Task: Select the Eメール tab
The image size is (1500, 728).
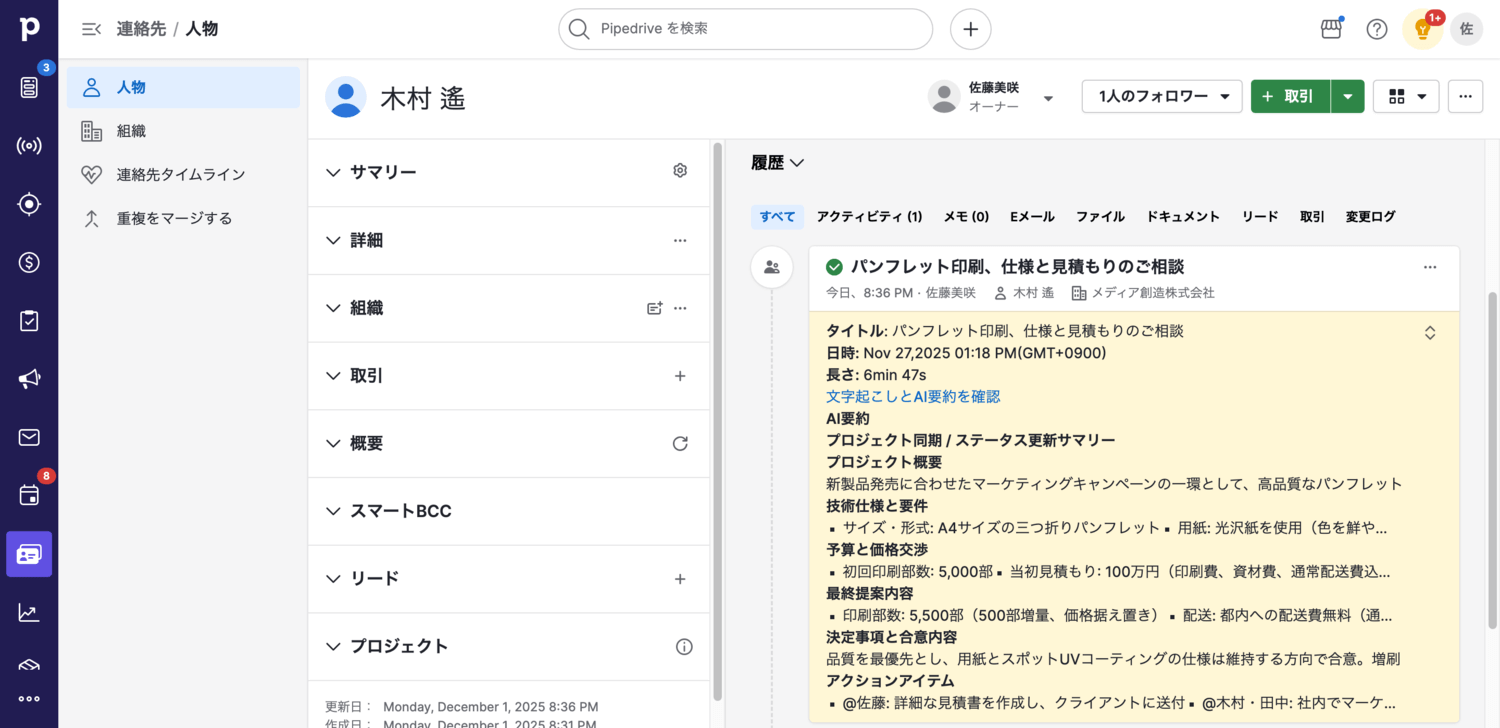Action: pos(1032,216)
